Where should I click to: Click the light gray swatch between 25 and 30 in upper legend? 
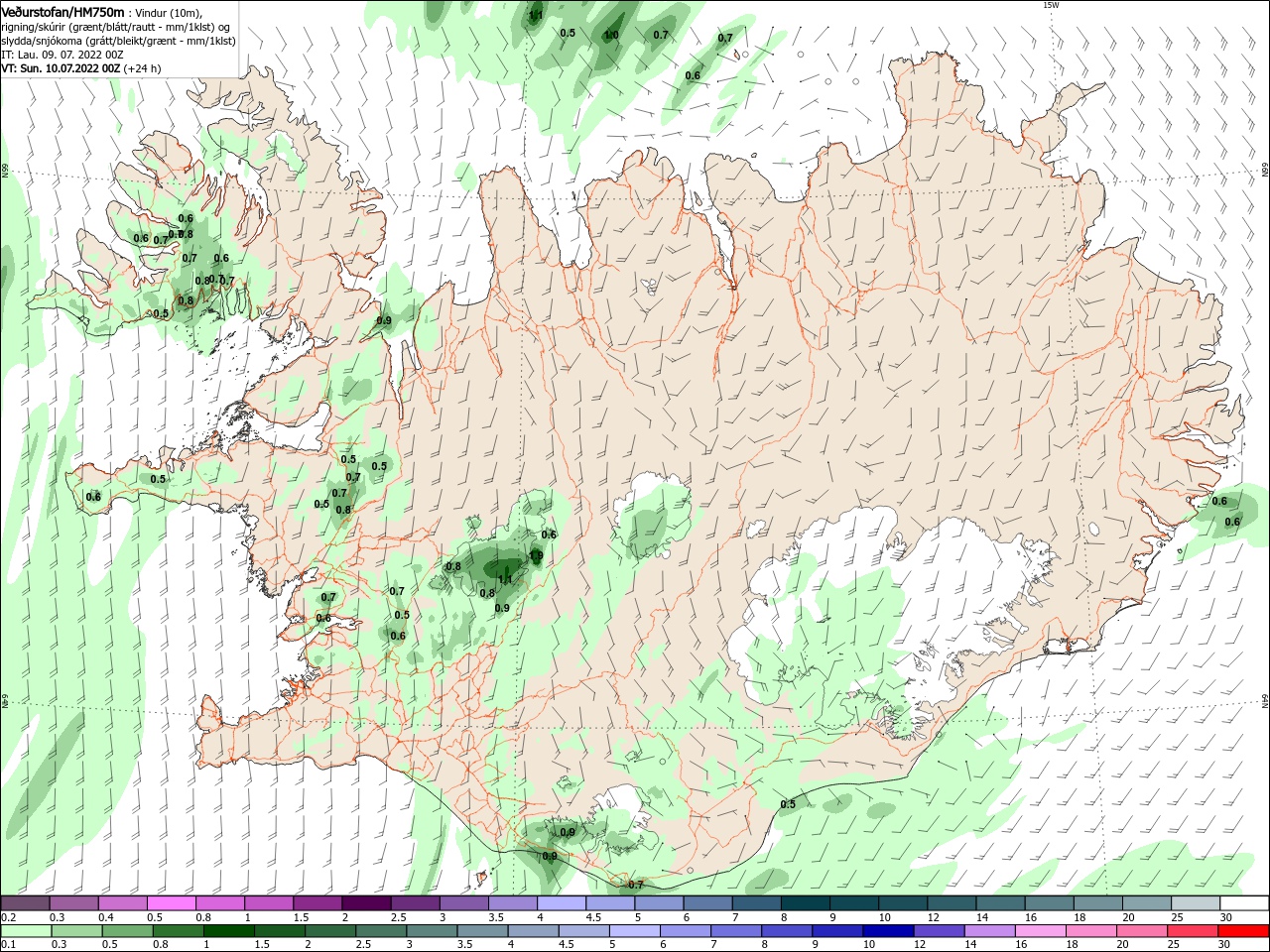tap(1196, 903)
